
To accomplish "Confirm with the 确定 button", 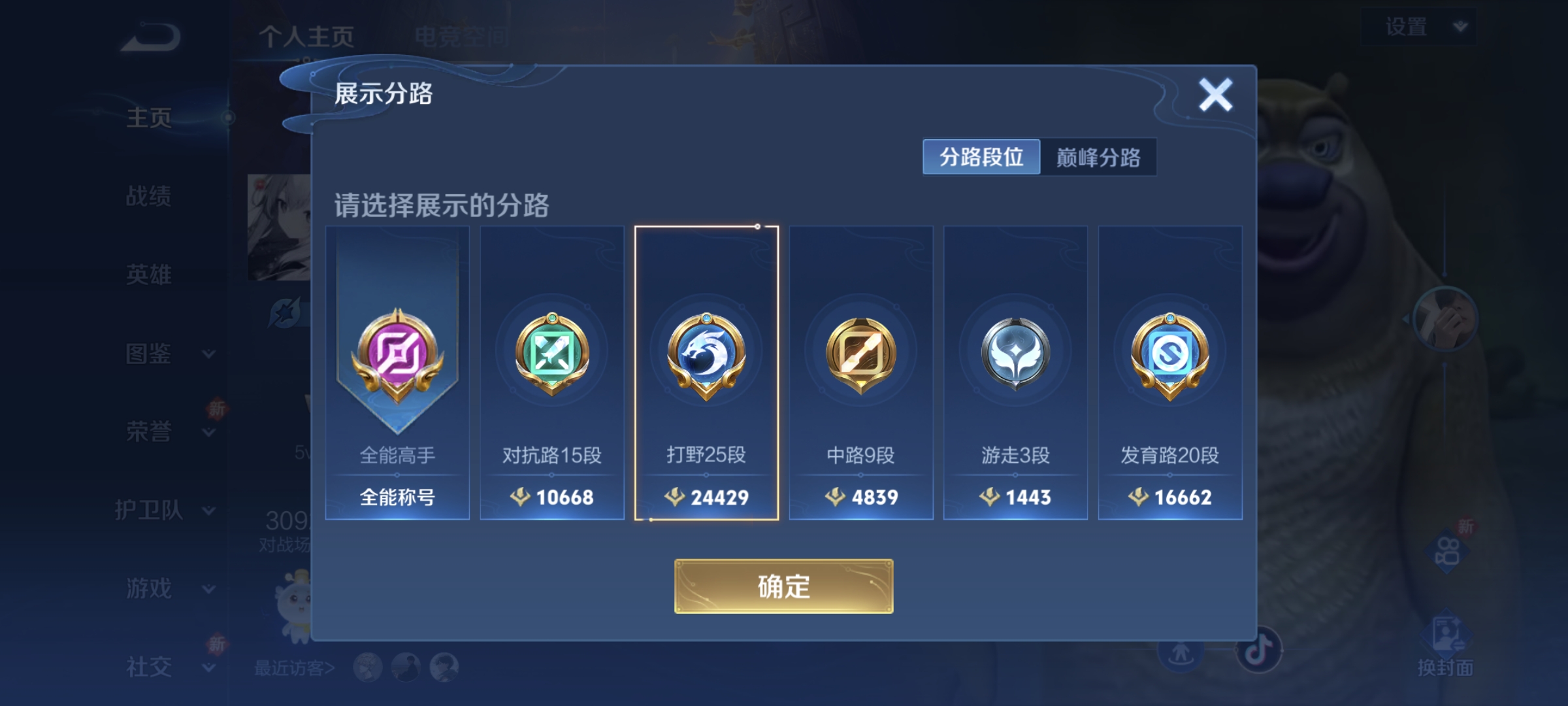I will click(783, 586).
